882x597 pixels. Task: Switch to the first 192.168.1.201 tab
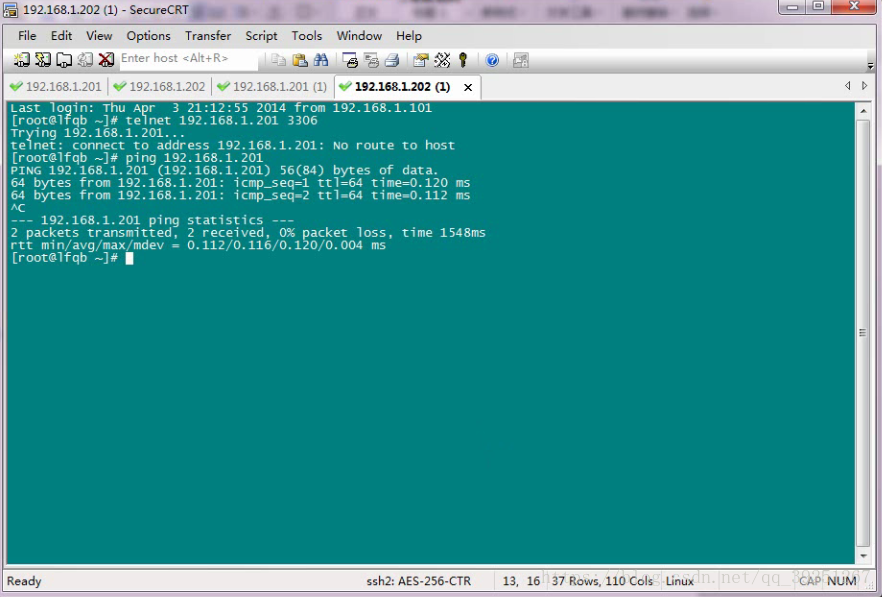click(x=55, y=87)
